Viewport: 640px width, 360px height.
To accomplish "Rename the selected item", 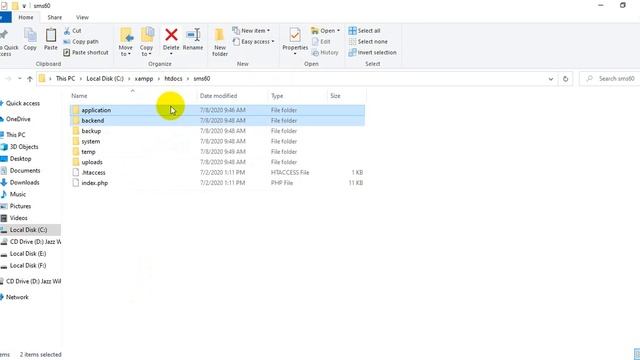I will 193,39.
